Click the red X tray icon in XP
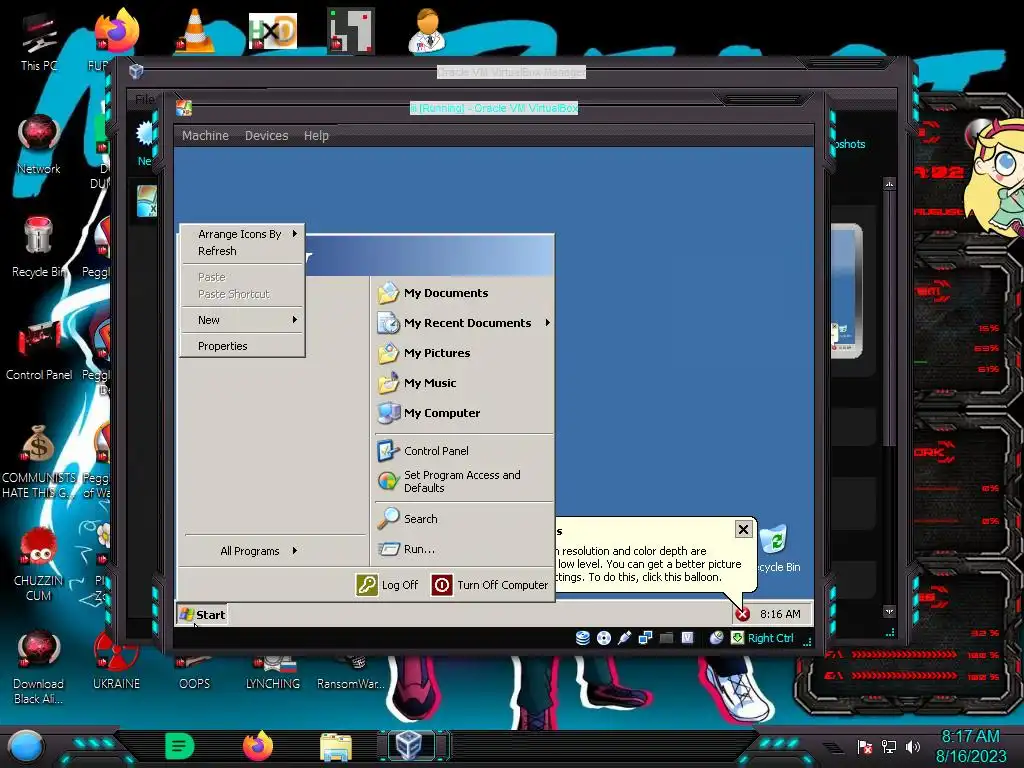The width and height of the screenshot is (1024, 768). [x=743, y=614]
